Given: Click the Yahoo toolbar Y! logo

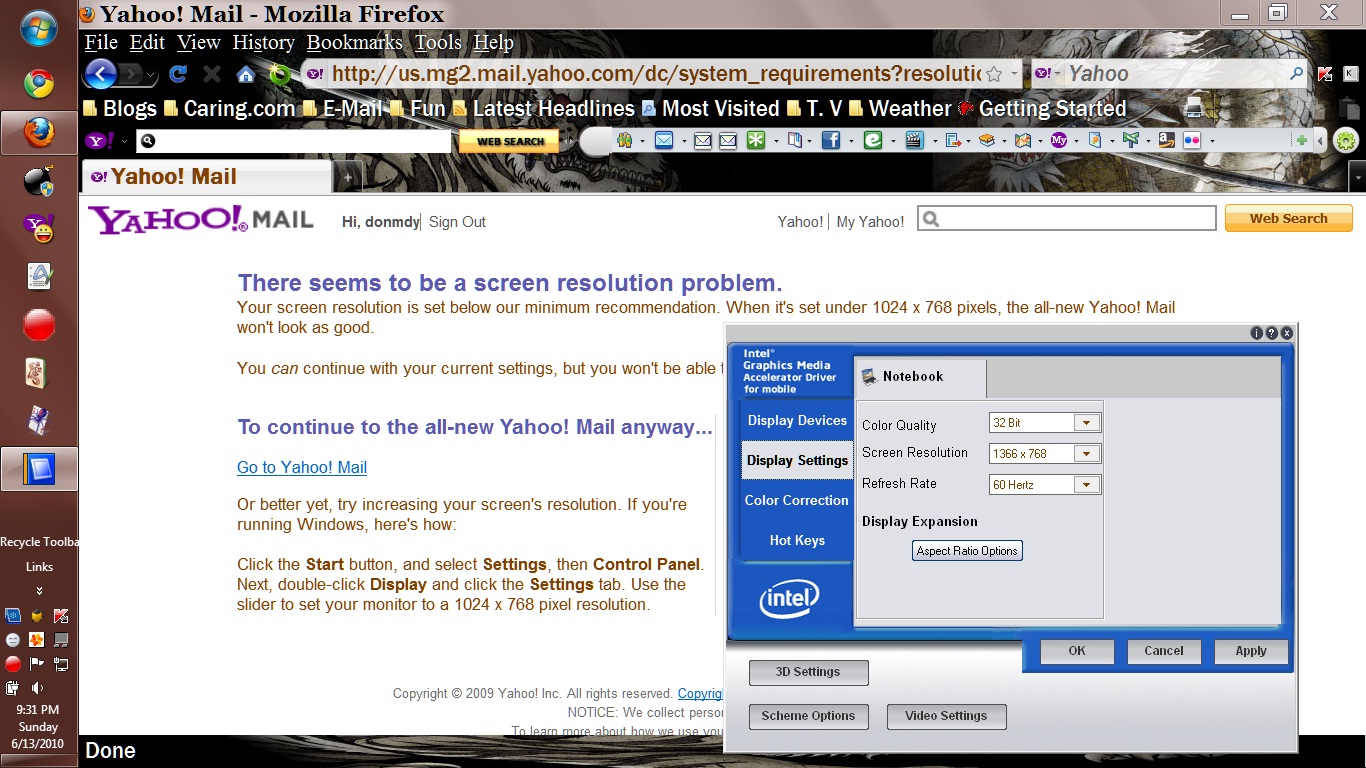Looking at the screenshot, I should tap(99, 141).
